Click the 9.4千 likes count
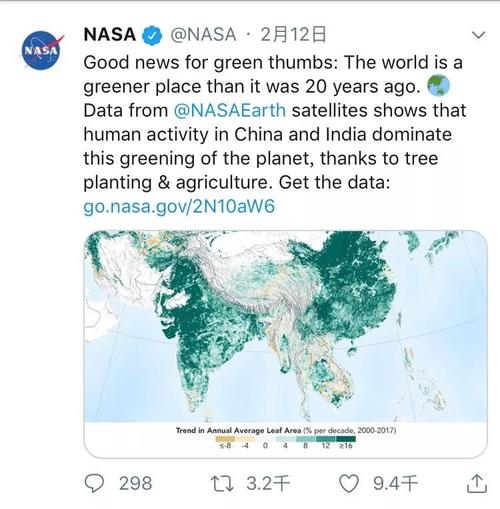The width and height of the screenshot is (500, 509). pos(395,484)
